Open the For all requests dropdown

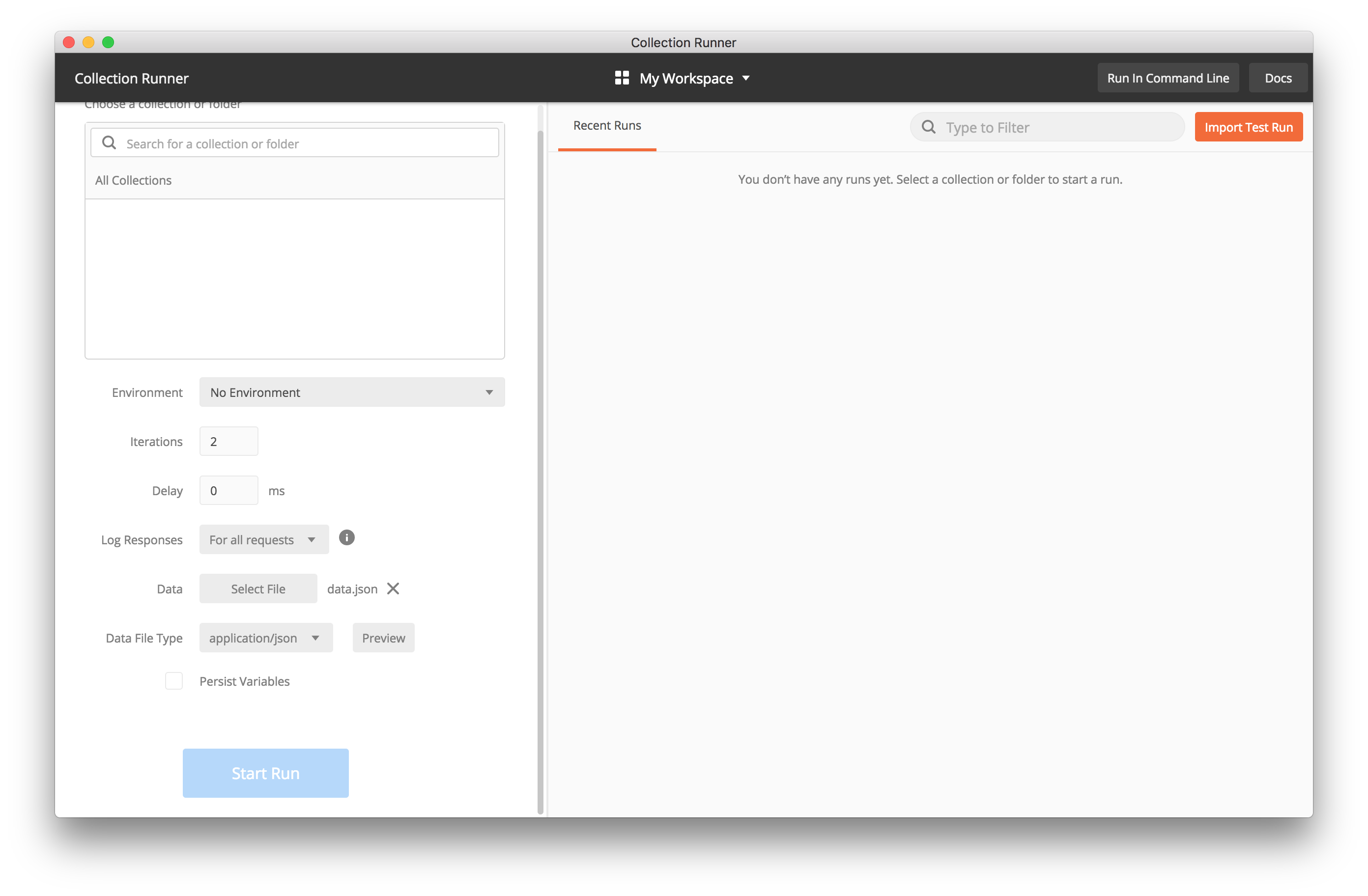click(263, 539)
